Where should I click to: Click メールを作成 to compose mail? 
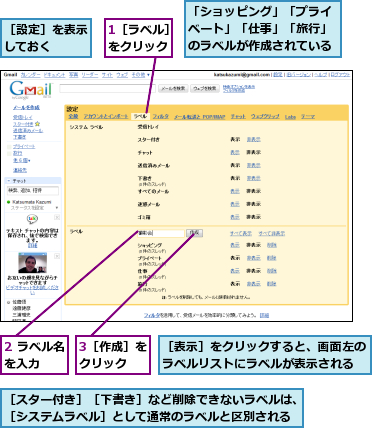pos(26,107)
